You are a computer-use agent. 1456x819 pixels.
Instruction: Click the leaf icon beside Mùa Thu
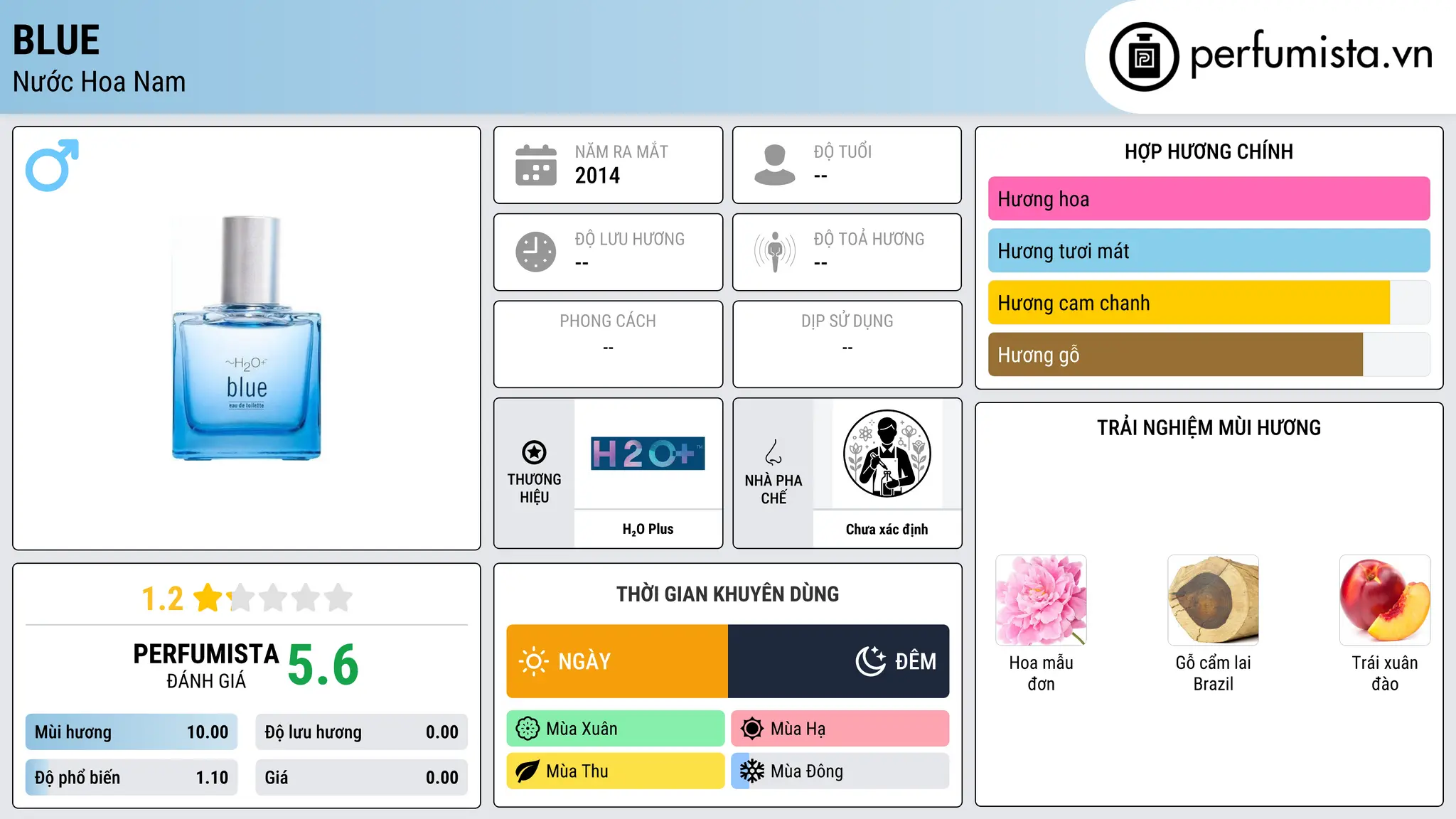click(x=528, y=771)
